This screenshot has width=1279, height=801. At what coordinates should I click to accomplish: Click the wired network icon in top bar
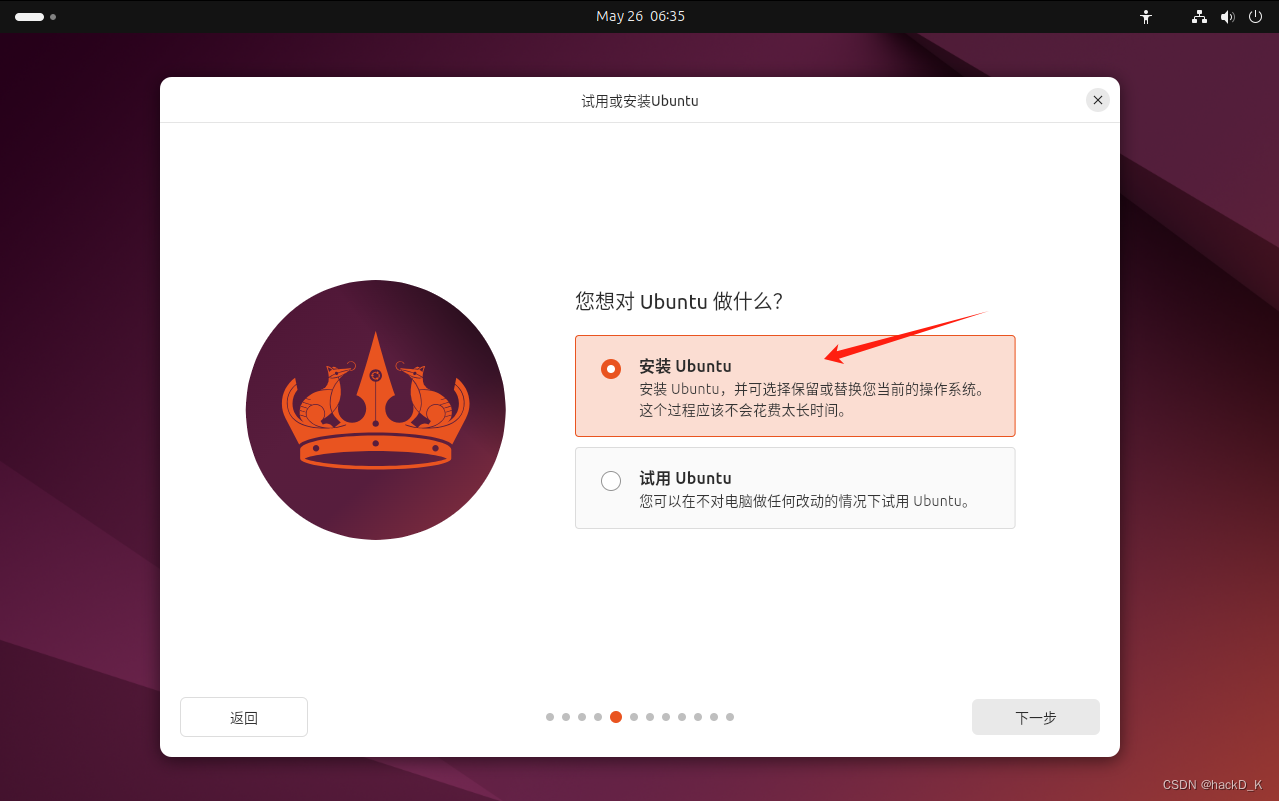point(1199,17)
